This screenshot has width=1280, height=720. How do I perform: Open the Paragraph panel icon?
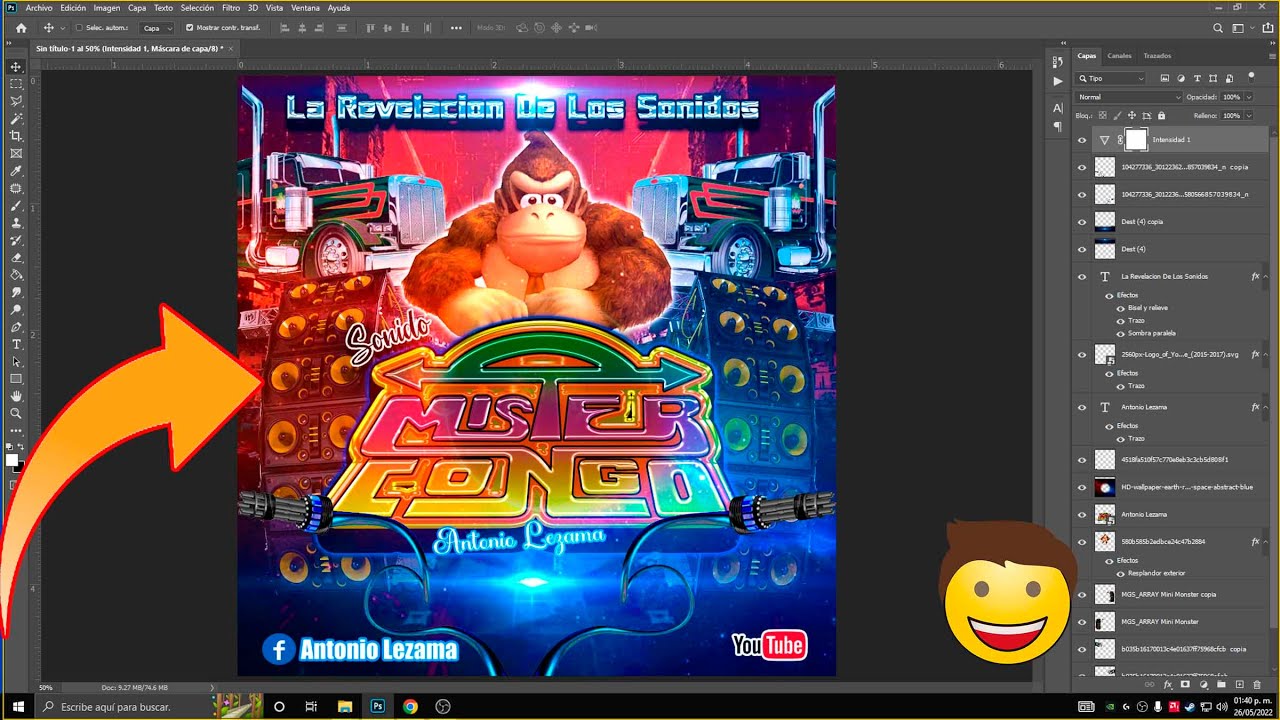pos(1058,126)
